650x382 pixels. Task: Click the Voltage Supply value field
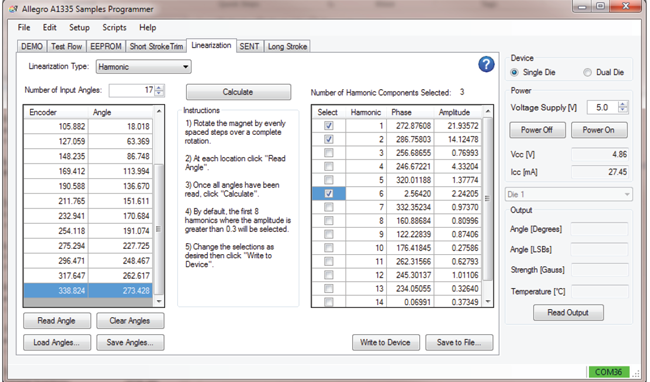point(602,108)
